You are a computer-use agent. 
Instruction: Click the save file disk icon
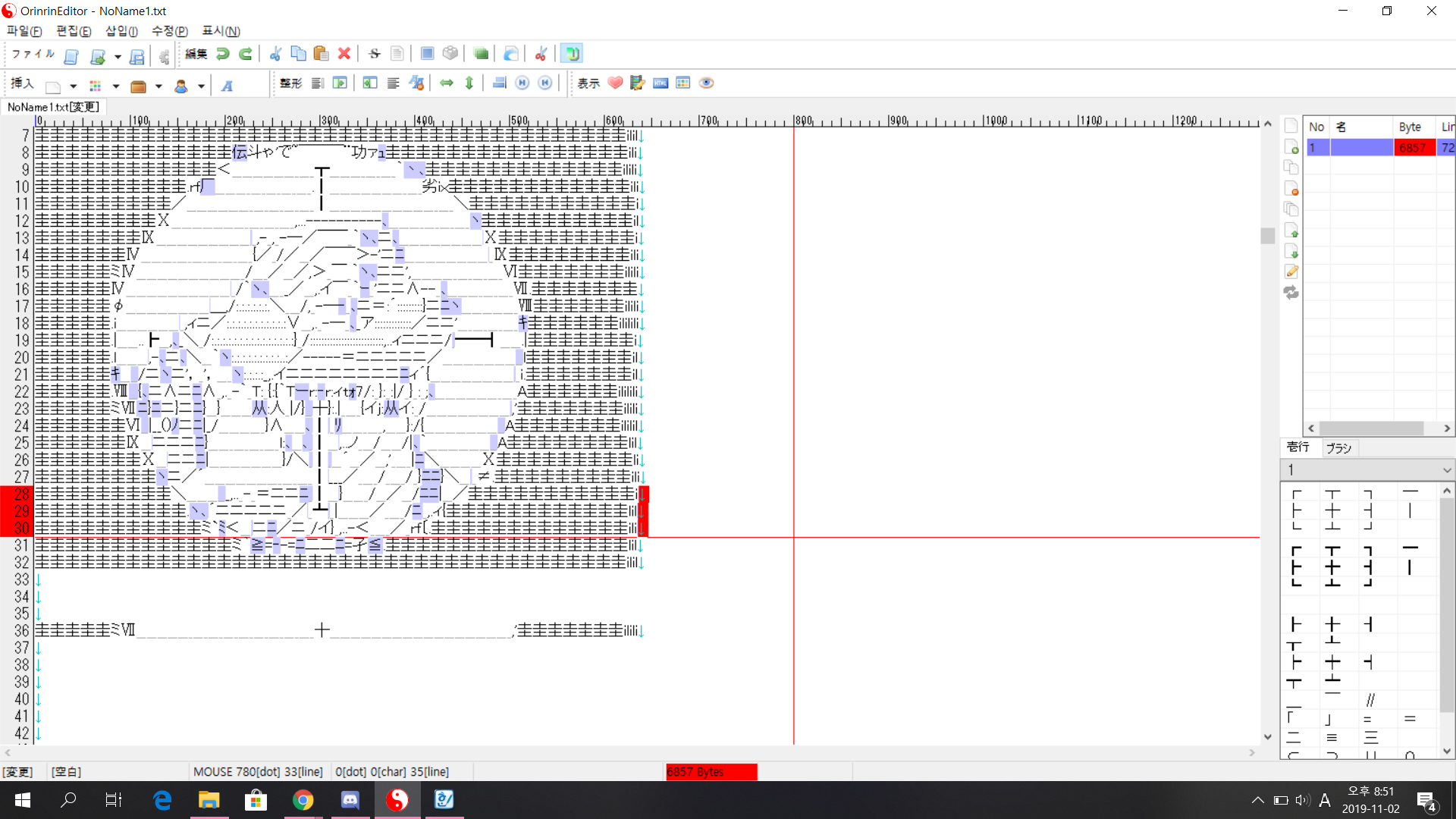[x=137, y=56]
